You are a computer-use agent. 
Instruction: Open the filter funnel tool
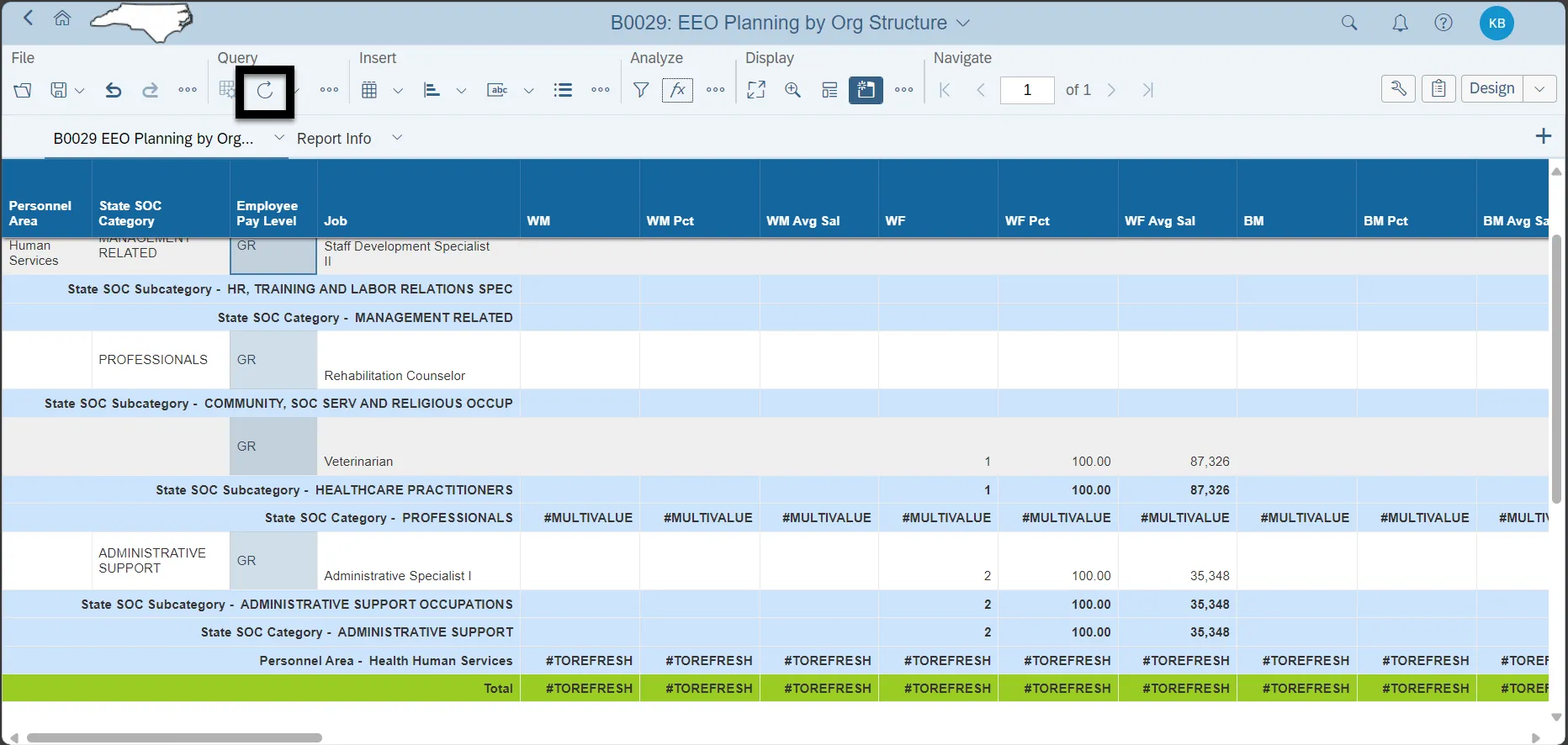641,90
